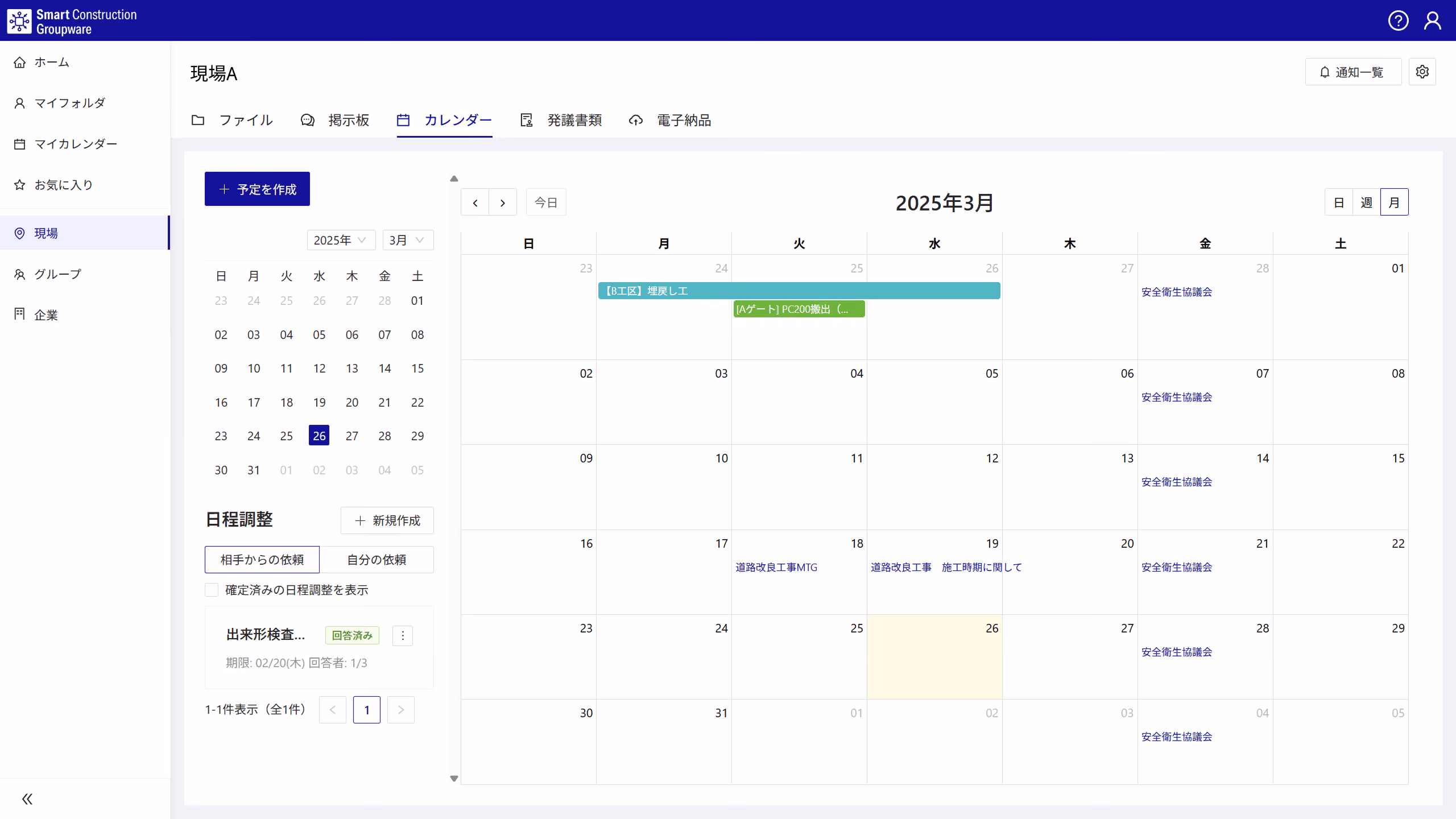Switch calendar to 日 view
The height and width of the screenshot is (819, 1456).
pyautogui.click(x=1339, y=202)
